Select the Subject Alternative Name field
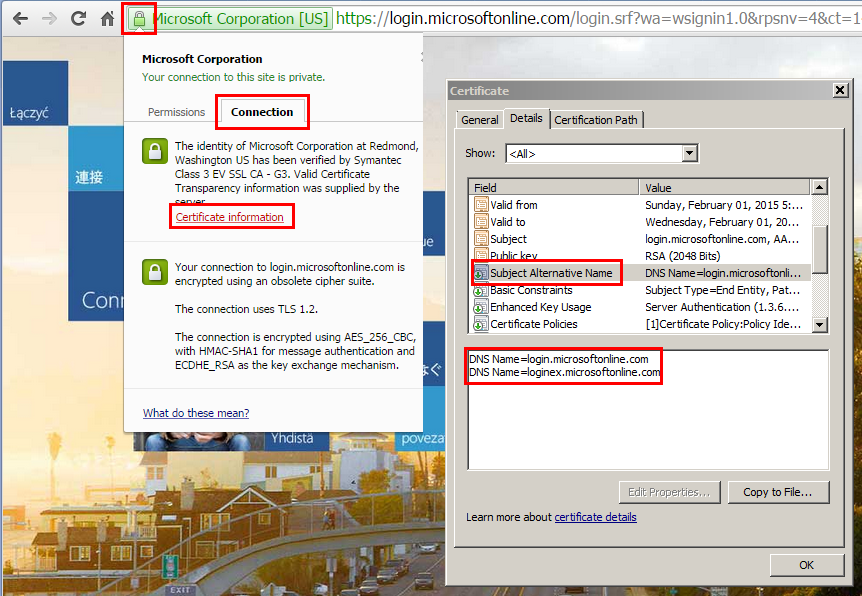Viewport: 862px width, 596px height. click(x=551, y=273)
